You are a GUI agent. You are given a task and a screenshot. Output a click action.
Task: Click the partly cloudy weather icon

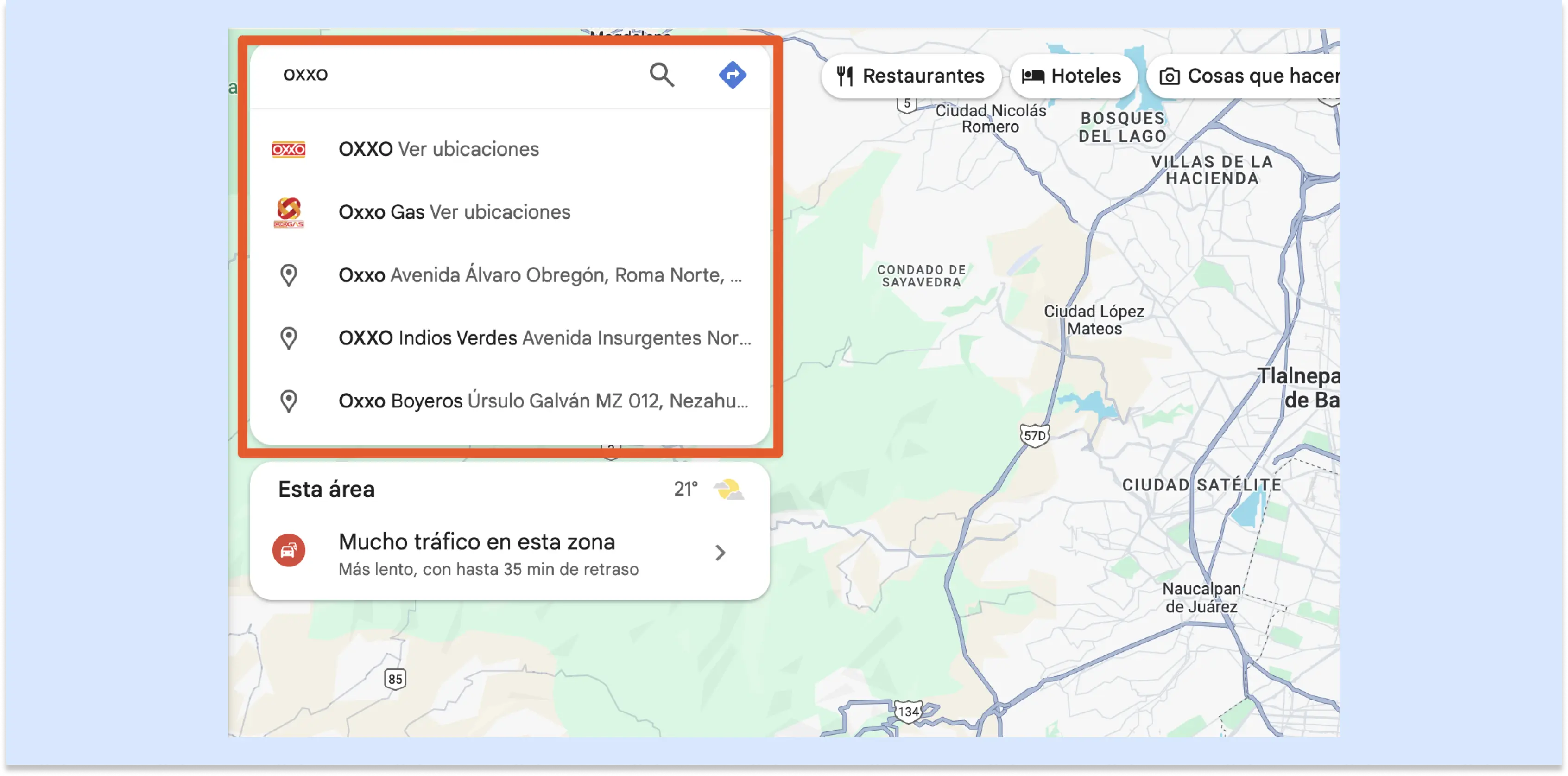728,489
